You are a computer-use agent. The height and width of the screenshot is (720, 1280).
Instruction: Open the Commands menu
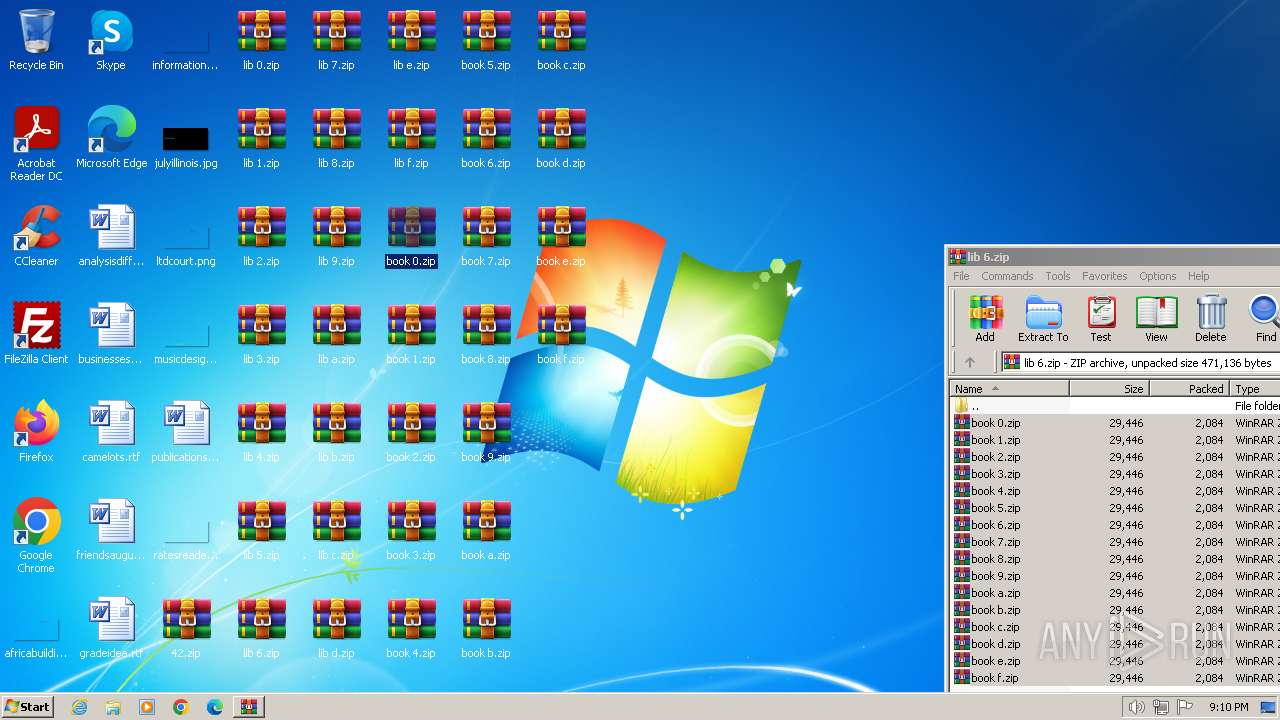pos(1007,276)
